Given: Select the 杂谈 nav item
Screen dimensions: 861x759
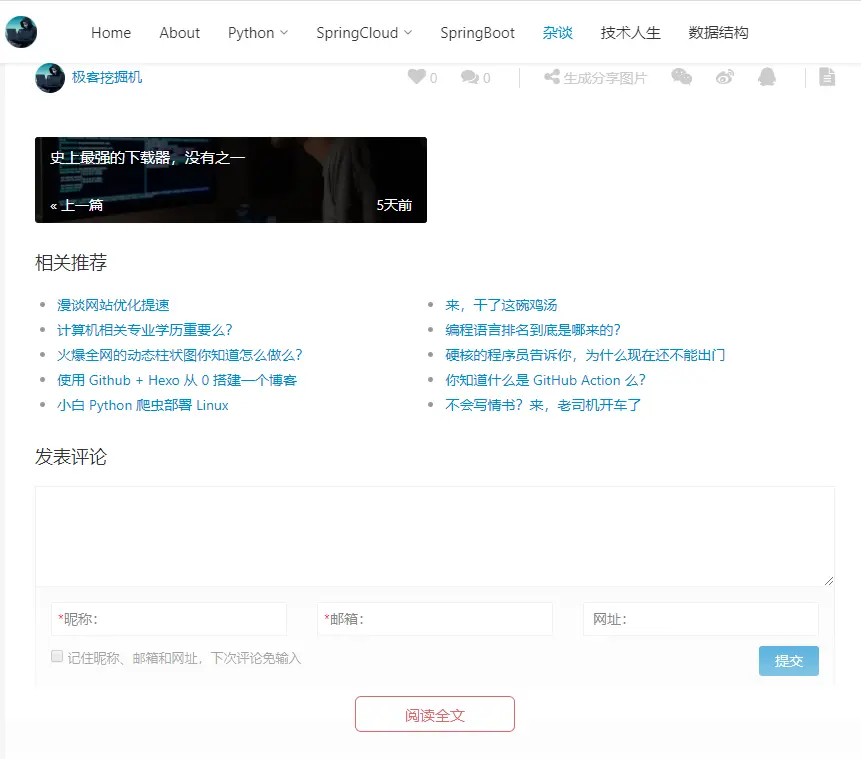Looking at the screenshot, I should (557, 33).
